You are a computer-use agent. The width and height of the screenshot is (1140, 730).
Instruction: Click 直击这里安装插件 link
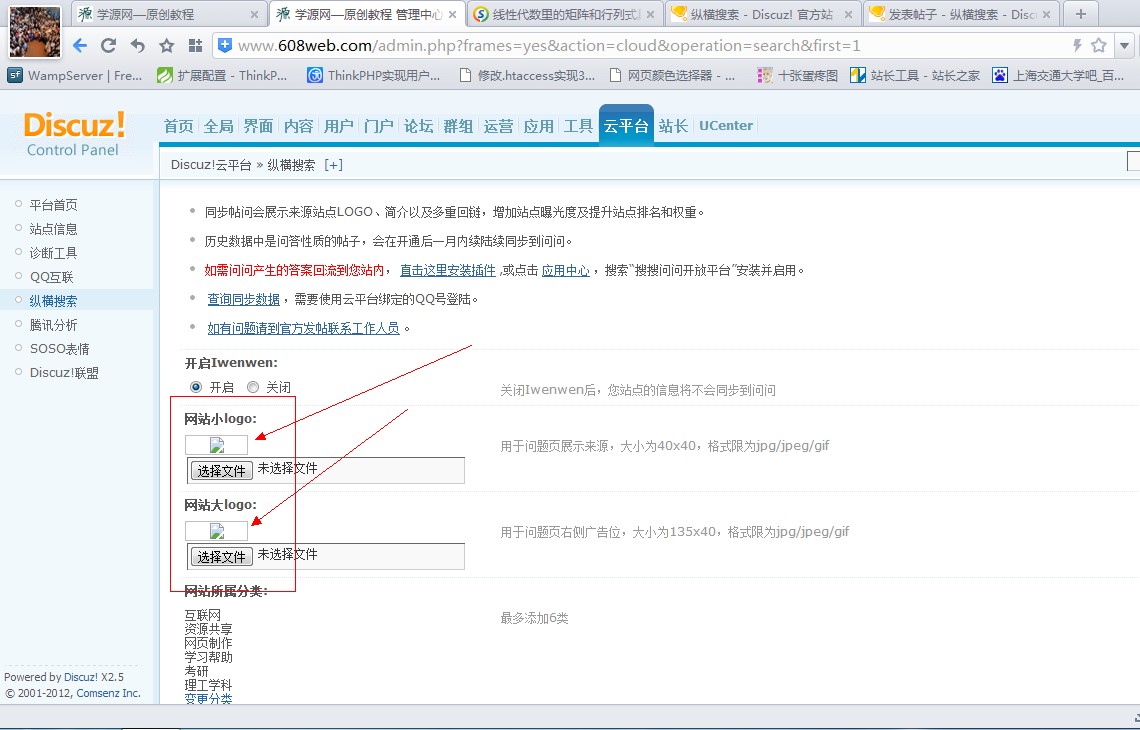click(448, 270)
